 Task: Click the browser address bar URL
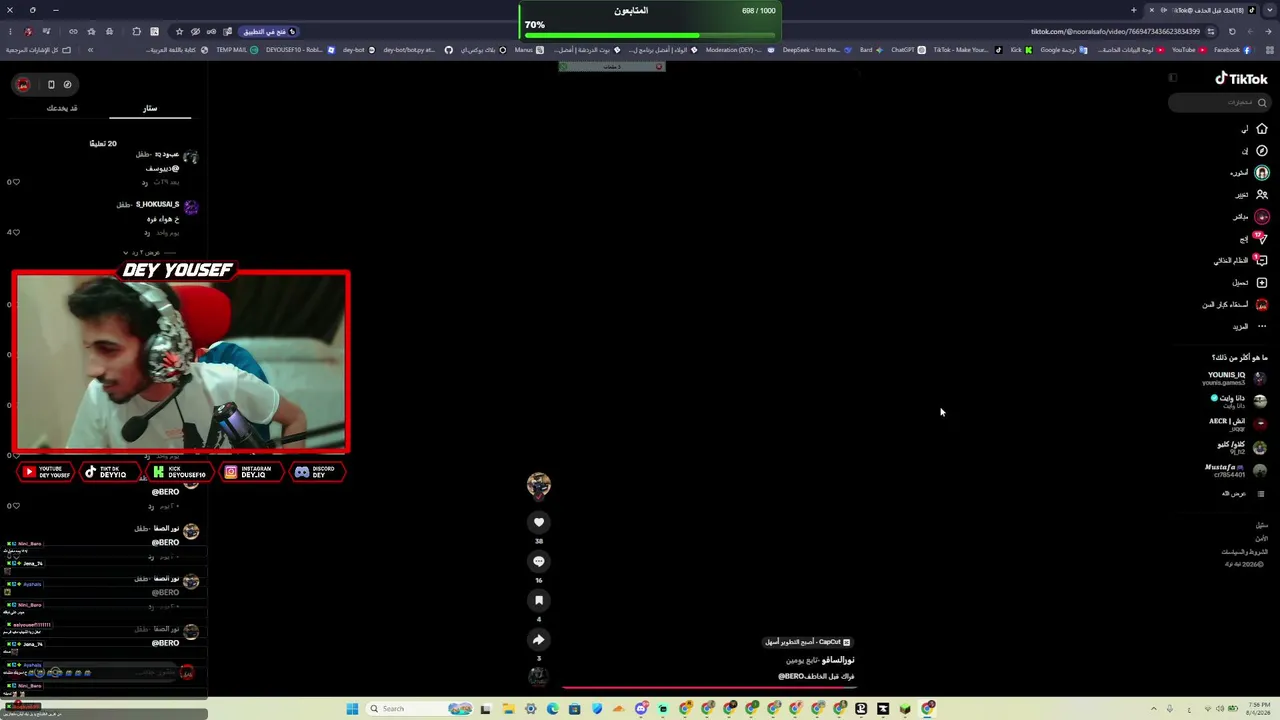tap(1115, 31)
